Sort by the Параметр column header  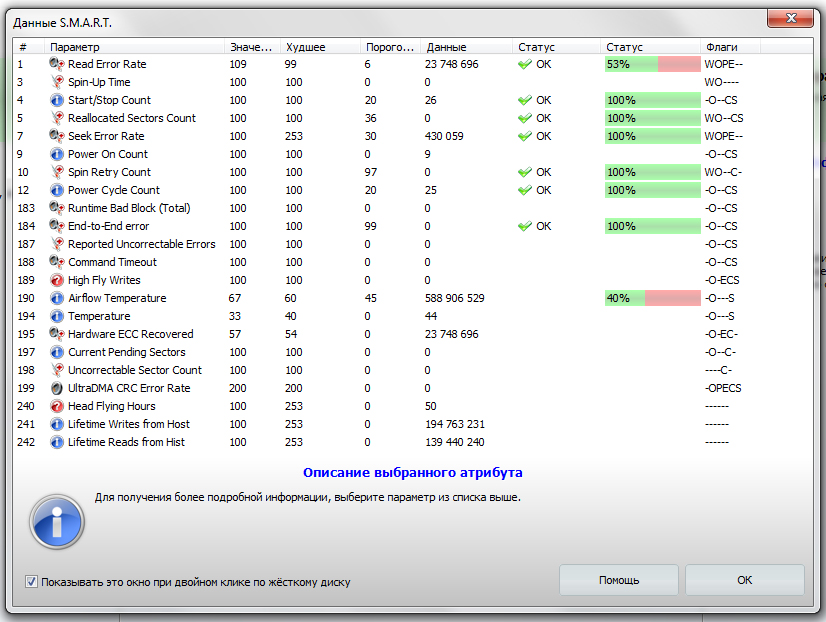point(134,47)
